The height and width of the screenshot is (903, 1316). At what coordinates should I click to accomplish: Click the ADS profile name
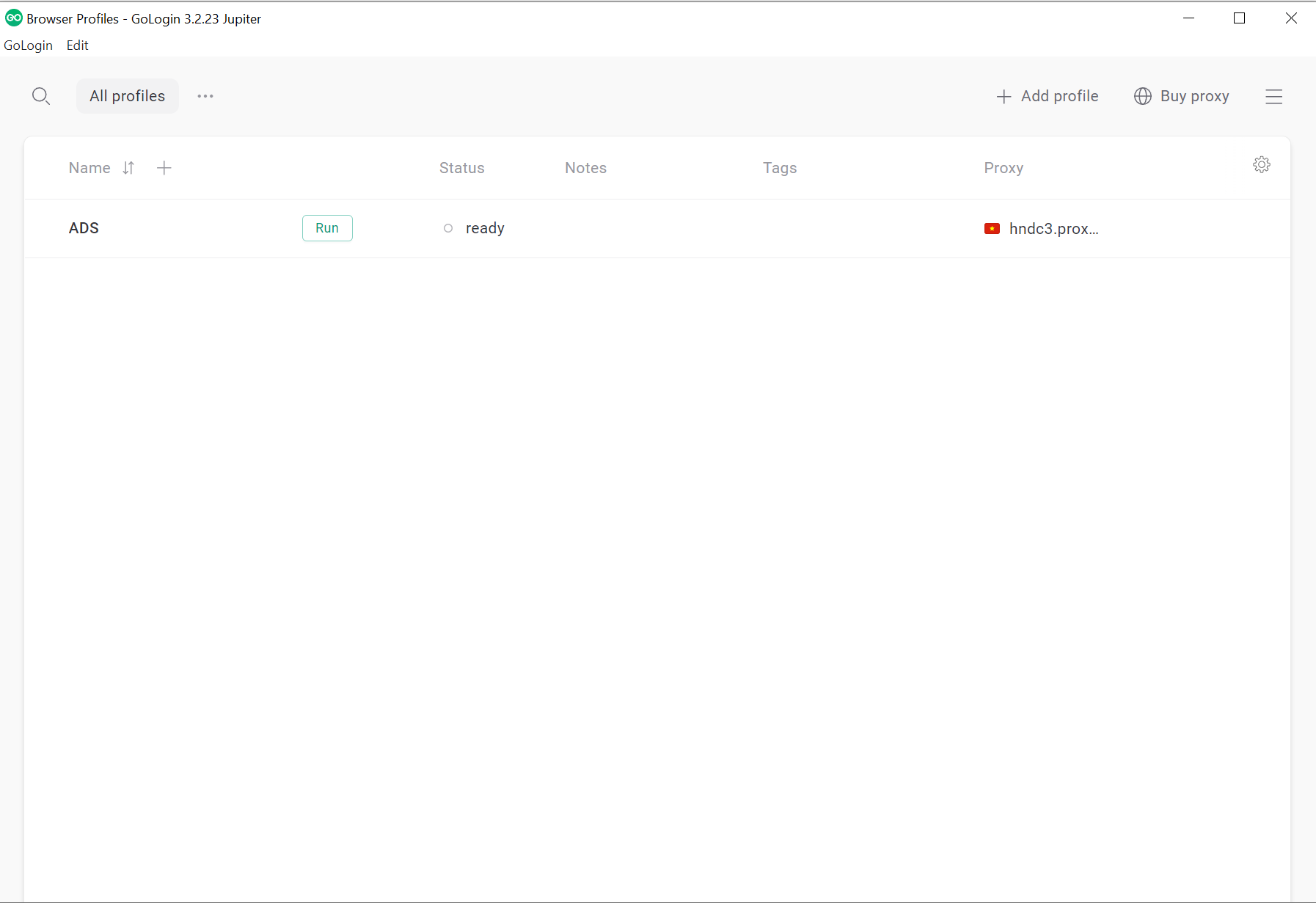pyautogui.click(x=84, y=228)
